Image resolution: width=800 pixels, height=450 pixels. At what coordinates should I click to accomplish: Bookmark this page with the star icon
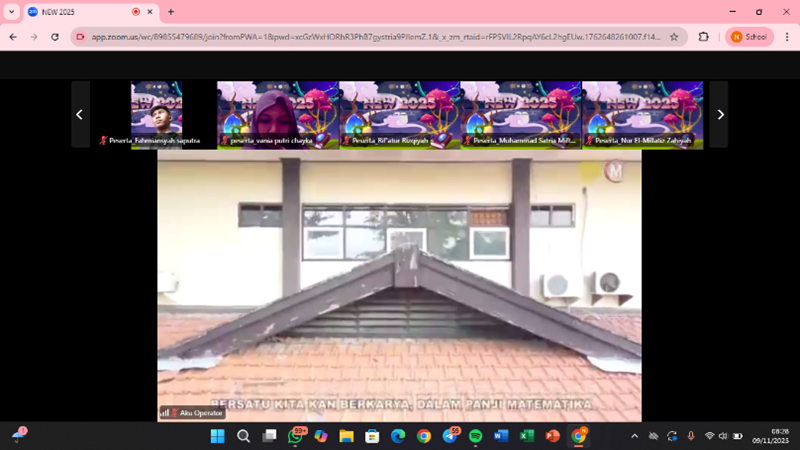pyautogui.click(x=674, y=36)
